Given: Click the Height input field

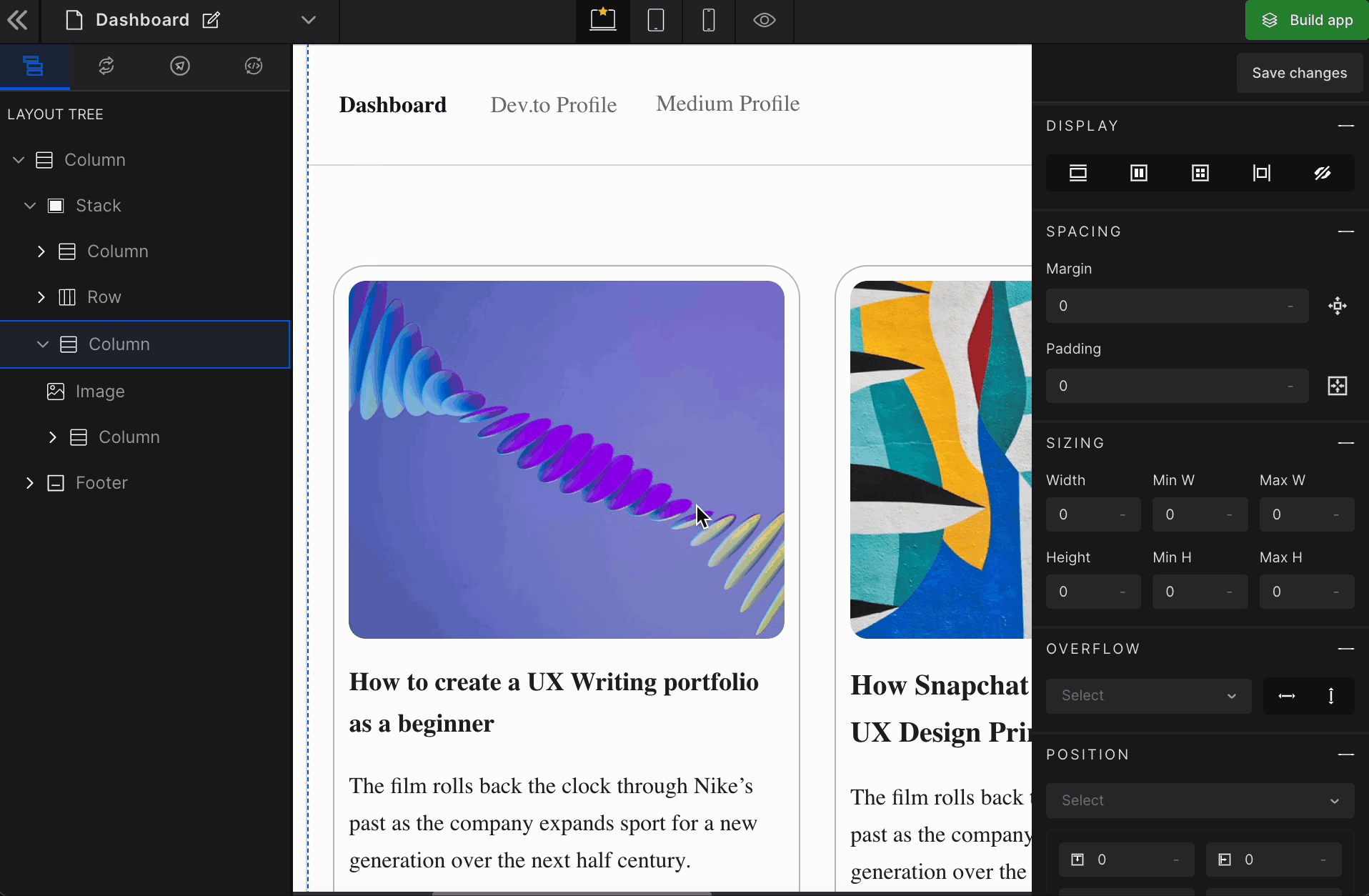Looking at the screenshot, I should [x=1093, y=592].
